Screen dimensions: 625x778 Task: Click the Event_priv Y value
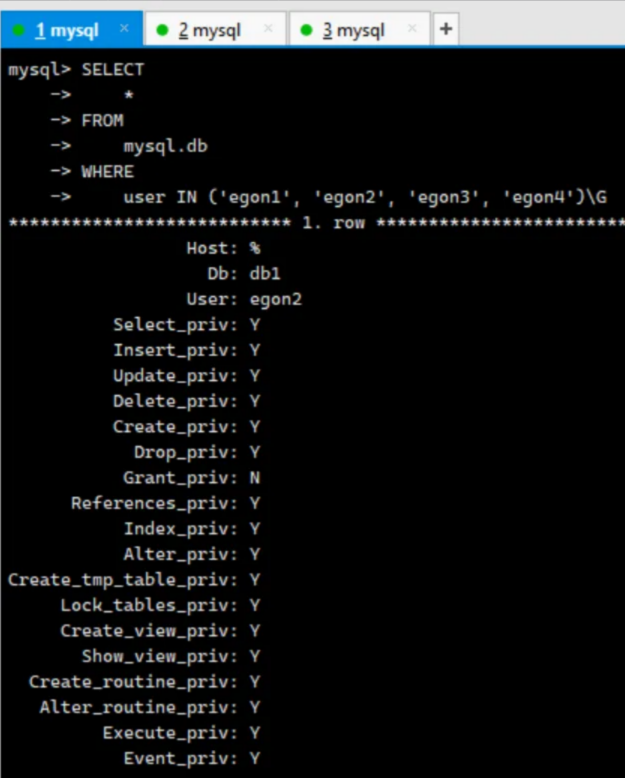pos(254,758)
